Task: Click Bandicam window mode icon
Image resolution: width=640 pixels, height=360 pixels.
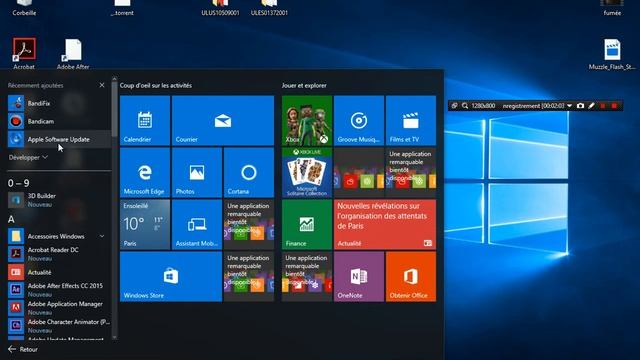Action: pos(454,106)
